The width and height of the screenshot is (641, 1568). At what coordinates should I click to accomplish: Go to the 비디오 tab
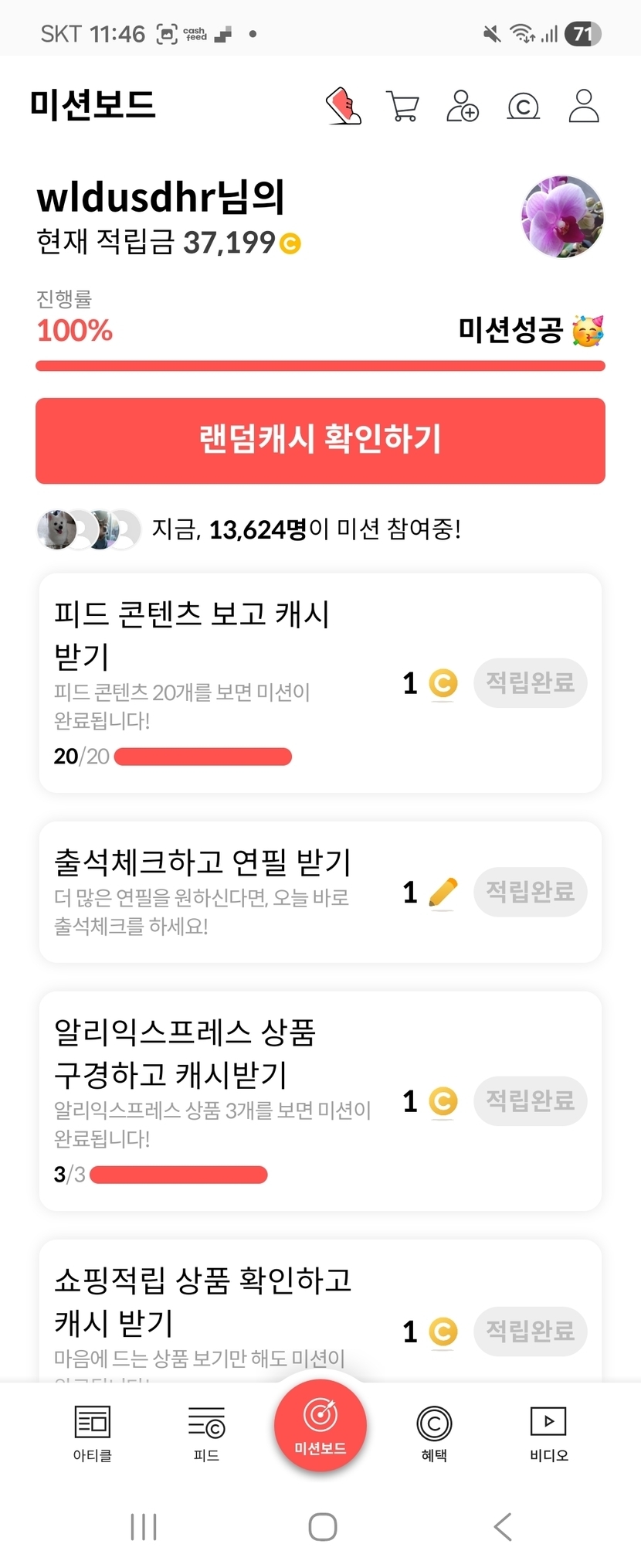point(548,1433)
